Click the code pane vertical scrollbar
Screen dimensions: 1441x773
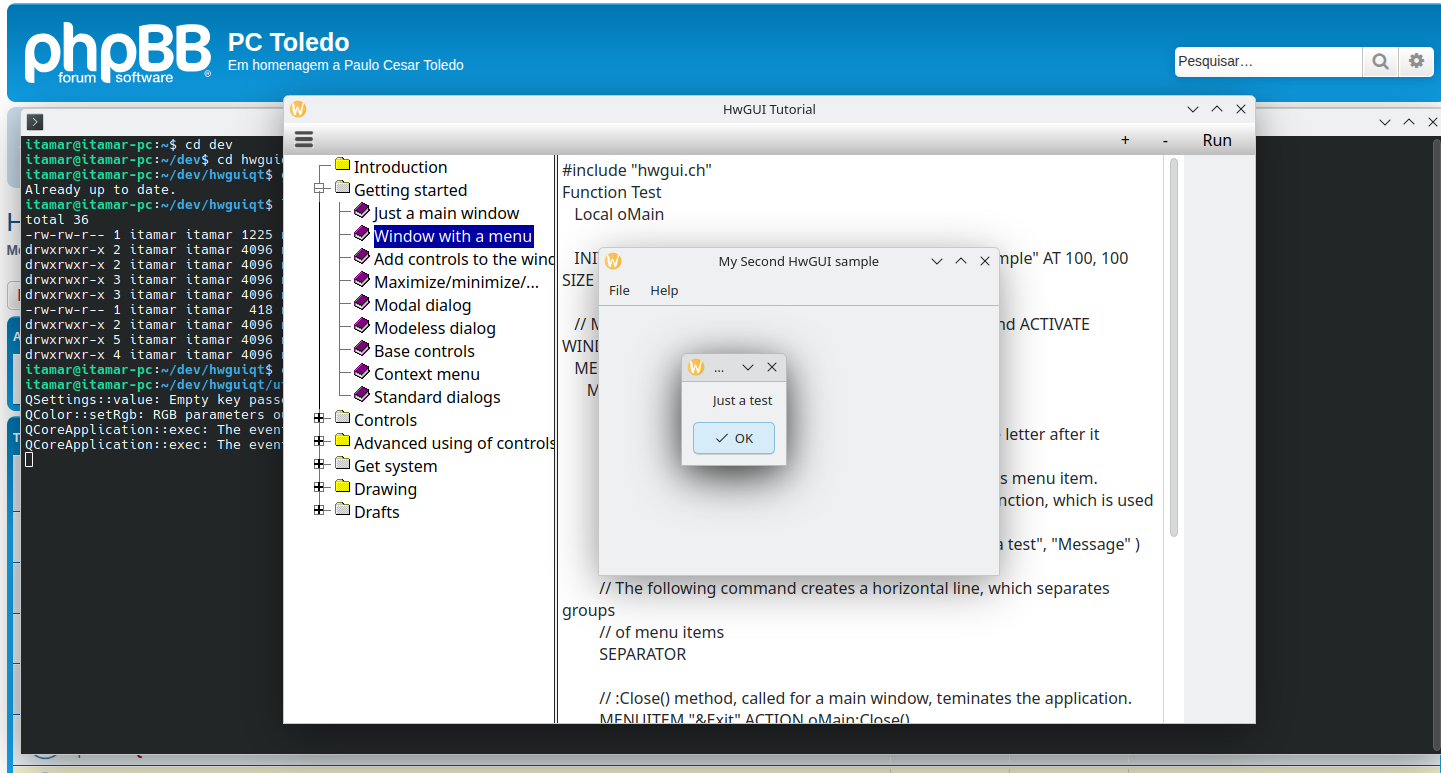point(1173,350)
